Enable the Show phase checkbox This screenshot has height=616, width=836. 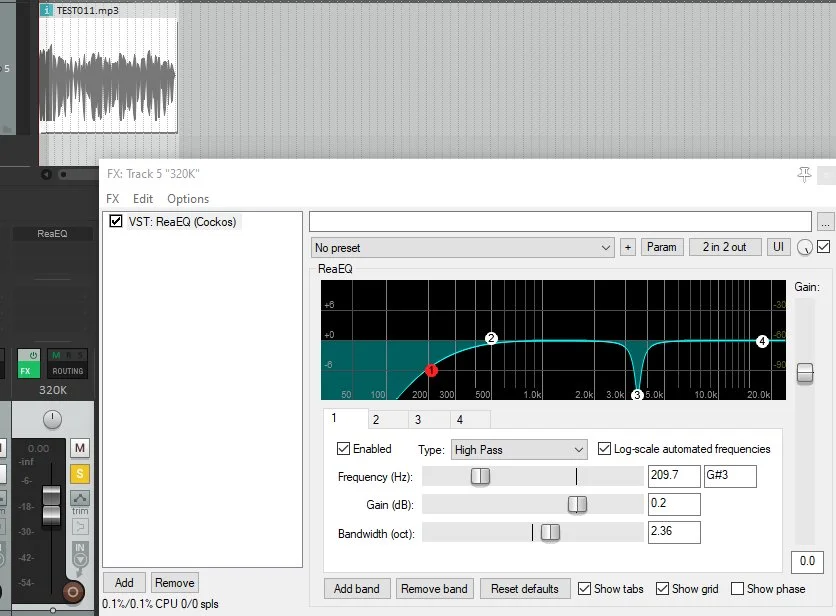click(x=738, y=589)
